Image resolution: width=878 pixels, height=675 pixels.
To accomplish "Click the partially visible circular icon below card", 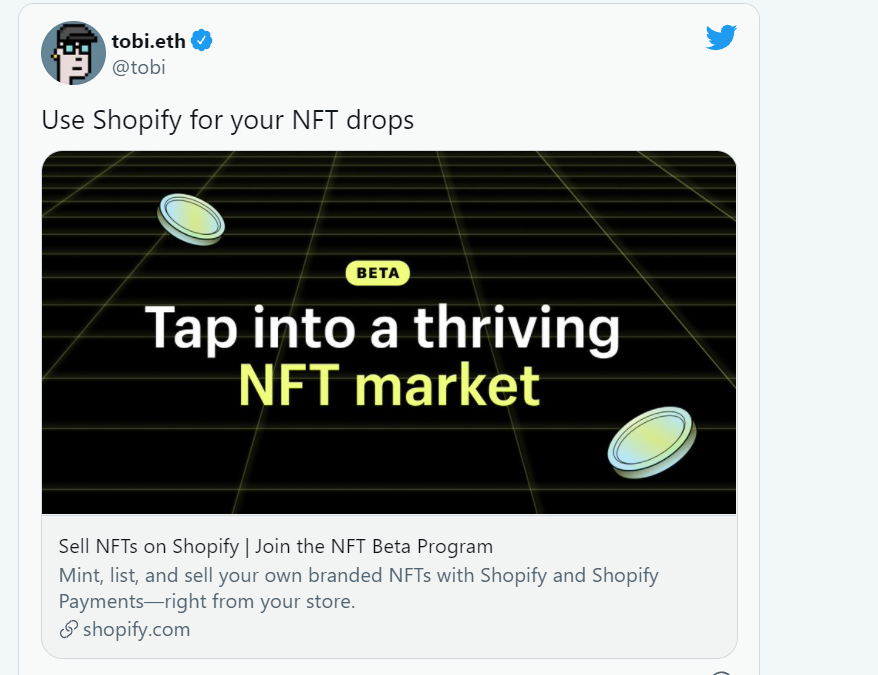I will pyautogui.click(x=721, y=672).
